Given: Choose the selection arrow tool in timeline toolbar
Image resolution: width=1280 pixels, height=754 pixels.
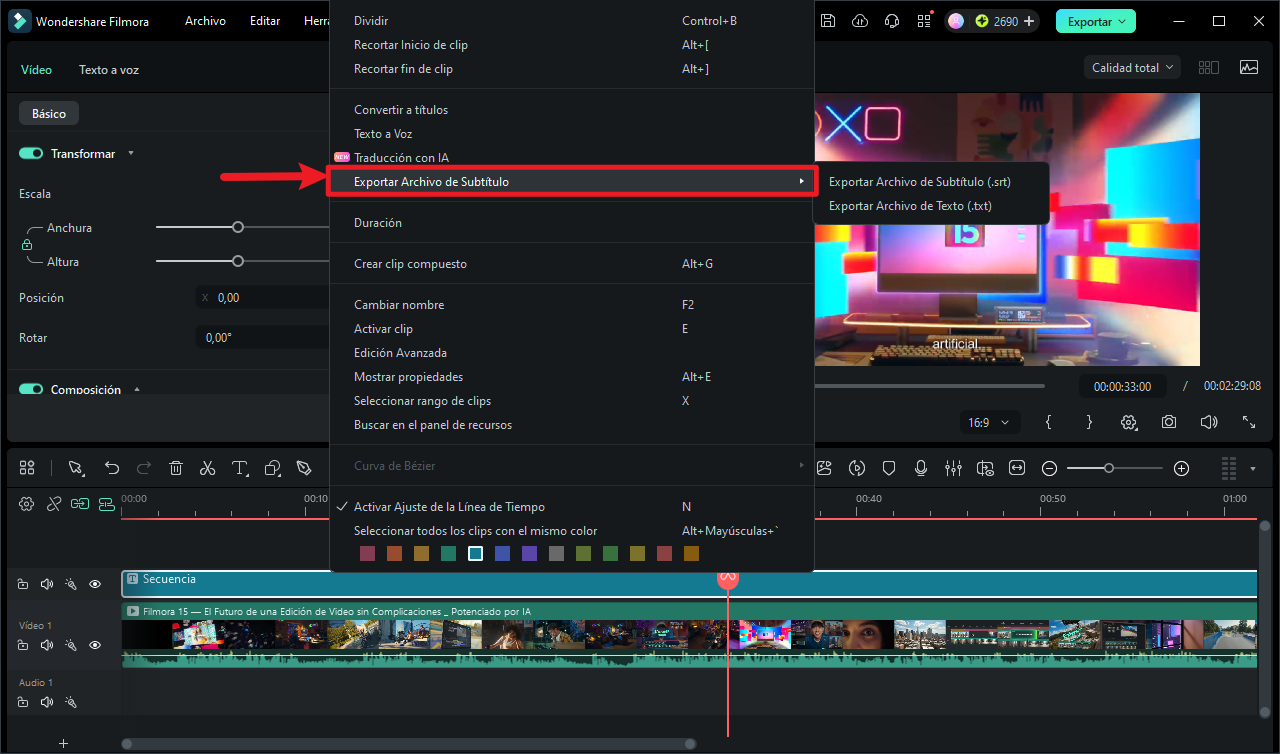Looking at the screenshot, I should coord(76,468).
